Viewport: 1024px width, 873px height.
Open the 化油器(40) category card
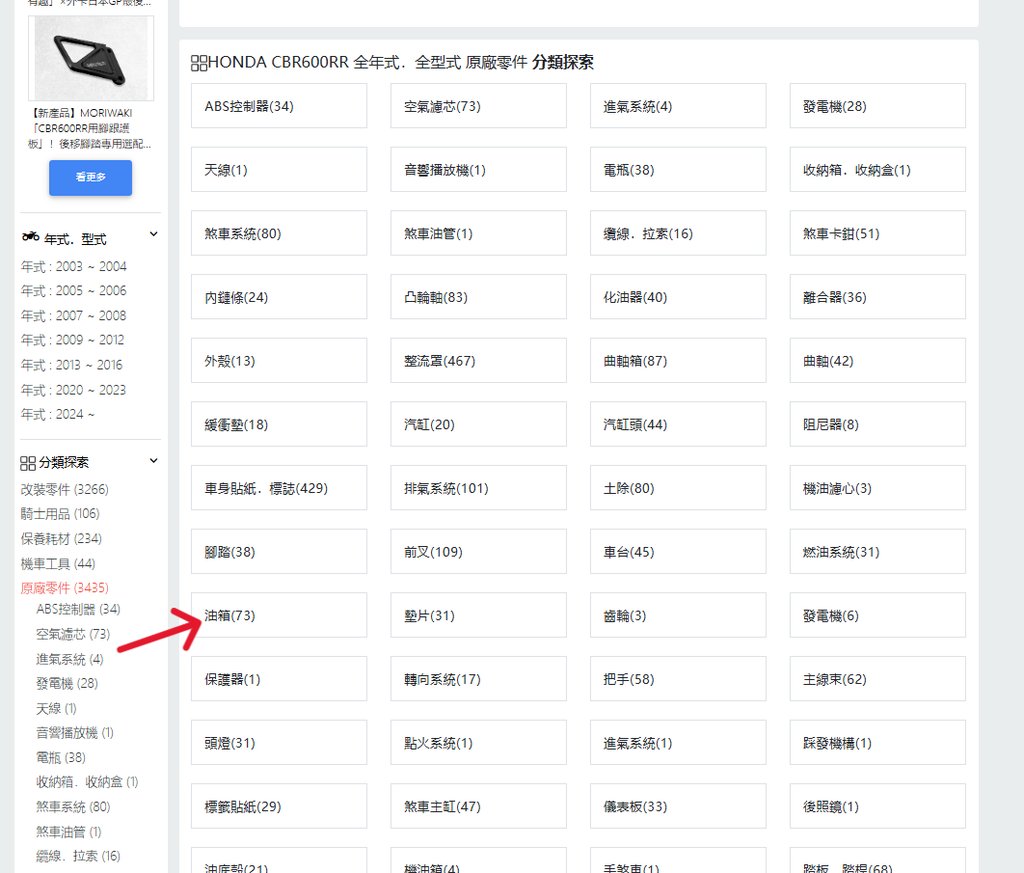[x=678, y=297]
